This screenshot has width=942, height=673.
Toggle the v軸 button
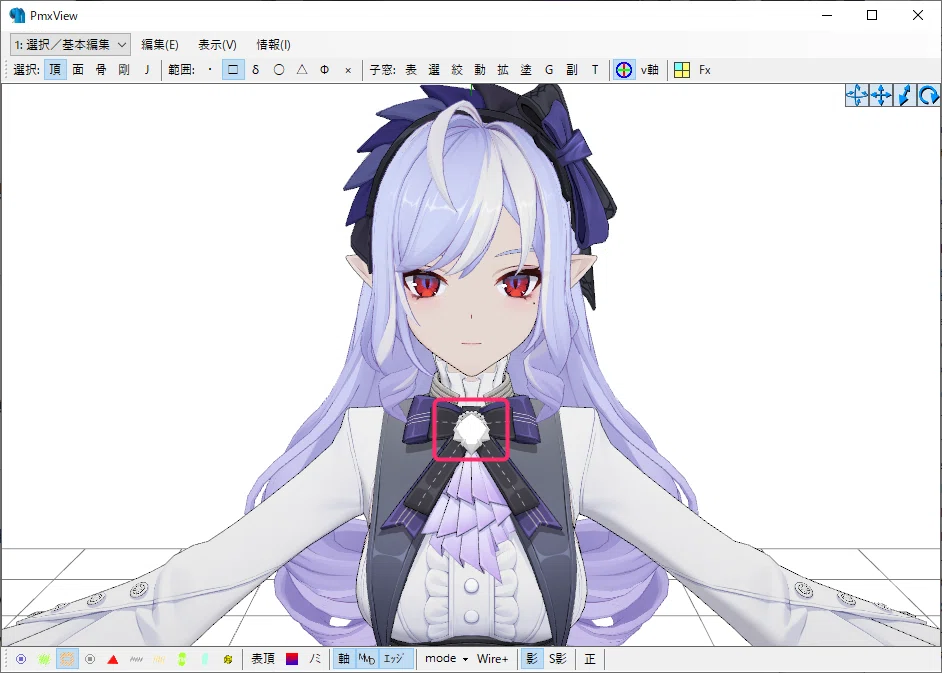click(649, 70)
